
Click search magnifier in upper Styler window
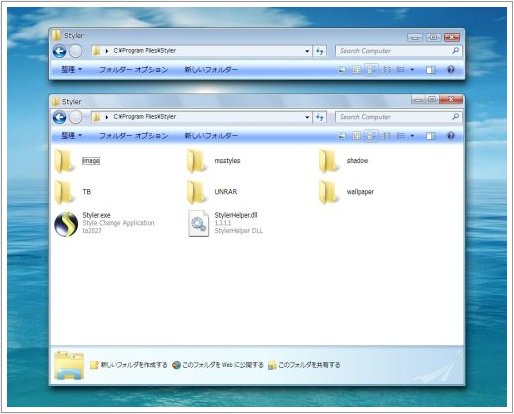455,51
